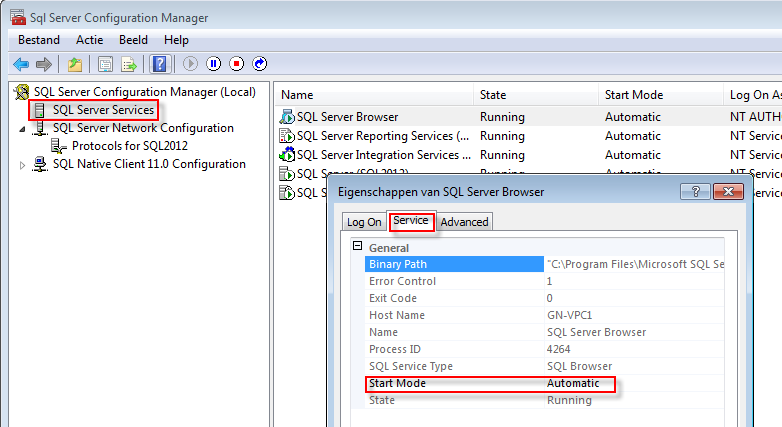Select the SQL Service Type property row
782x427 pixels.
545,366
